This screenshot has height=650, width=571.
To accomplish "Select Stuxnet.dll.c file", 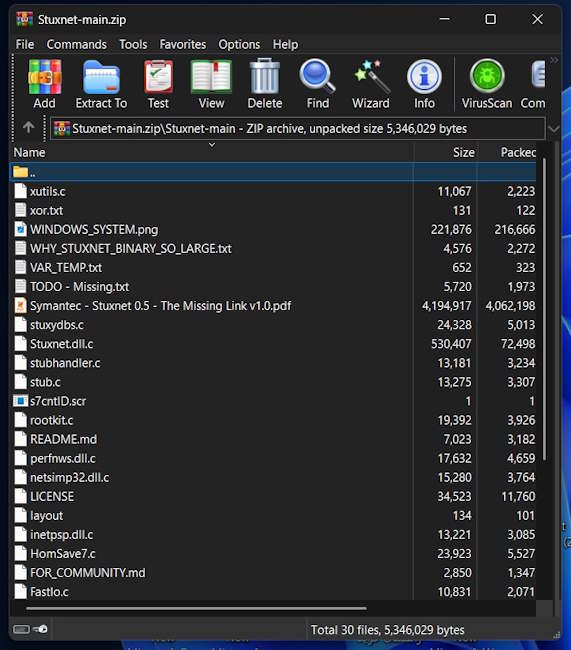I will [x=61, y=344].
